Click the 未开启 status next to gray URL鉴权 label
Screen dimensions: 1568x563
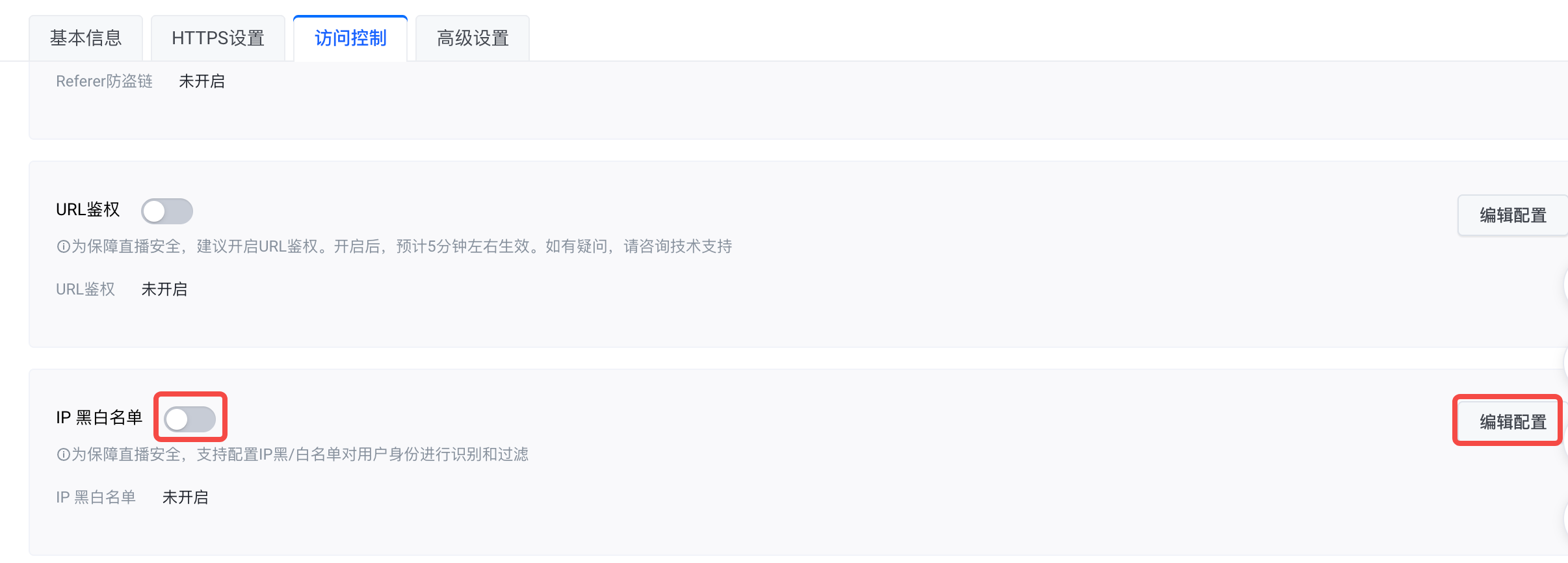point(164,289)
